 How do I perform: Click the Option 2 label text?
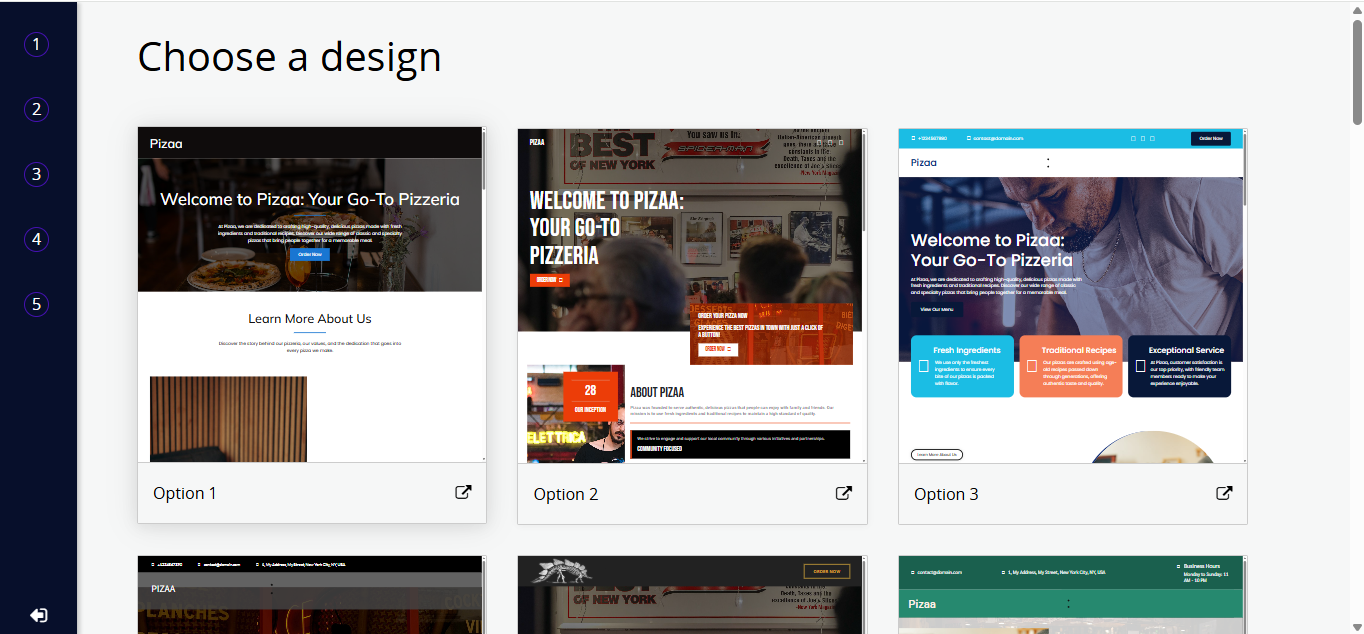[565, 494]
